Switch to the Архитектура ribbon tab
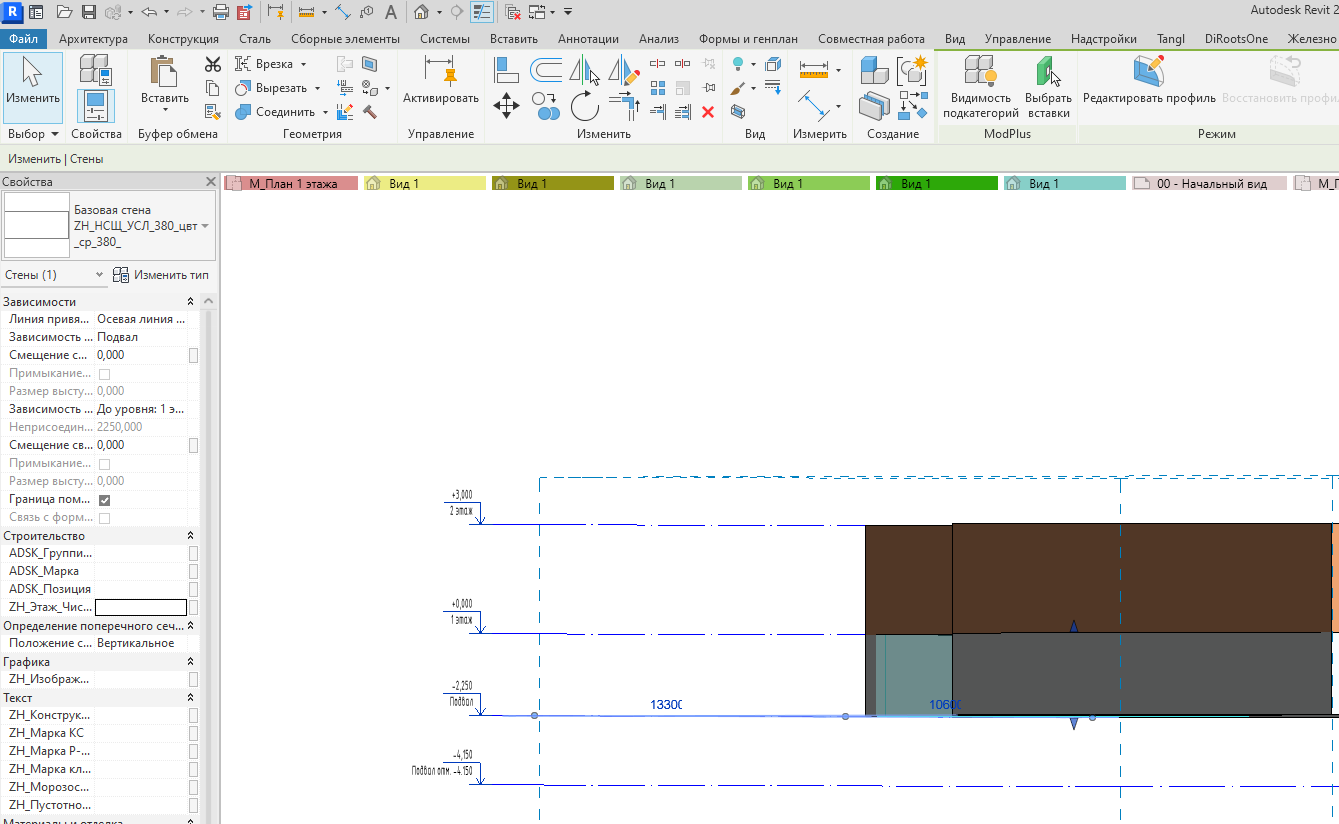 tap(93, 39)
